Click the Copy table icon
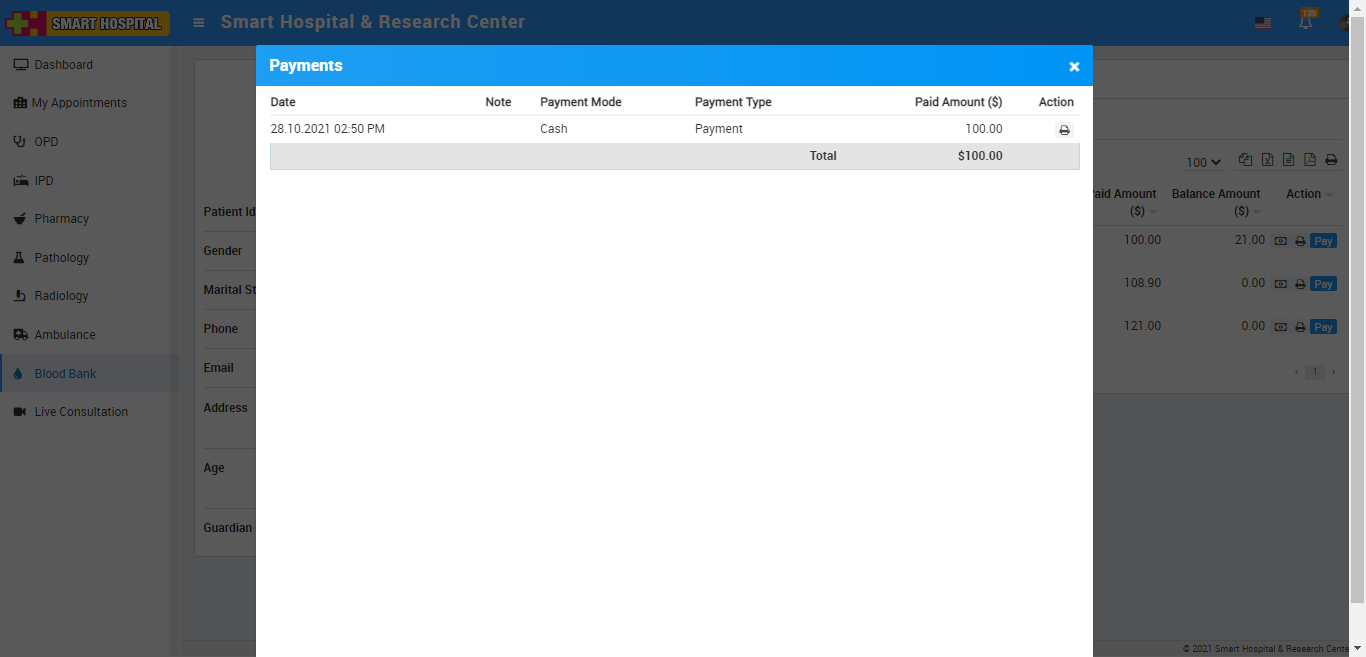Screen dimensions: 1366x657 1245,160
